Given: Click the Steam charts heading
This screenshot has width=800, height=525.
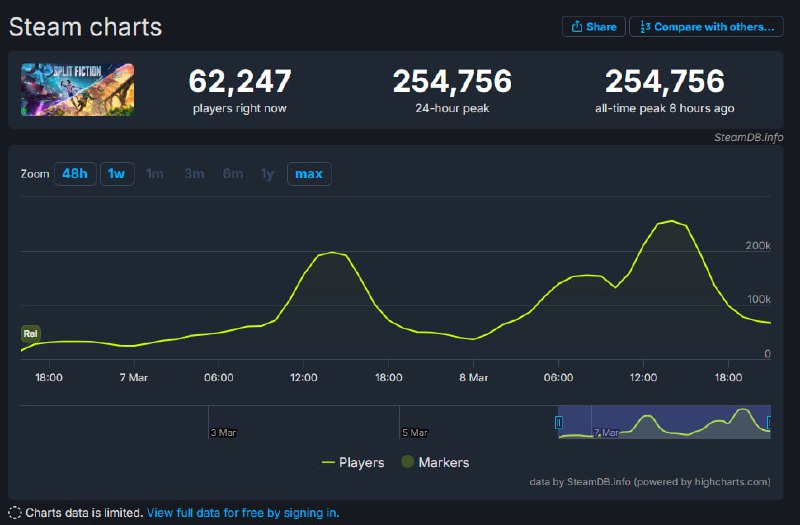Looking at the screenshot, I should coord(85,27).
